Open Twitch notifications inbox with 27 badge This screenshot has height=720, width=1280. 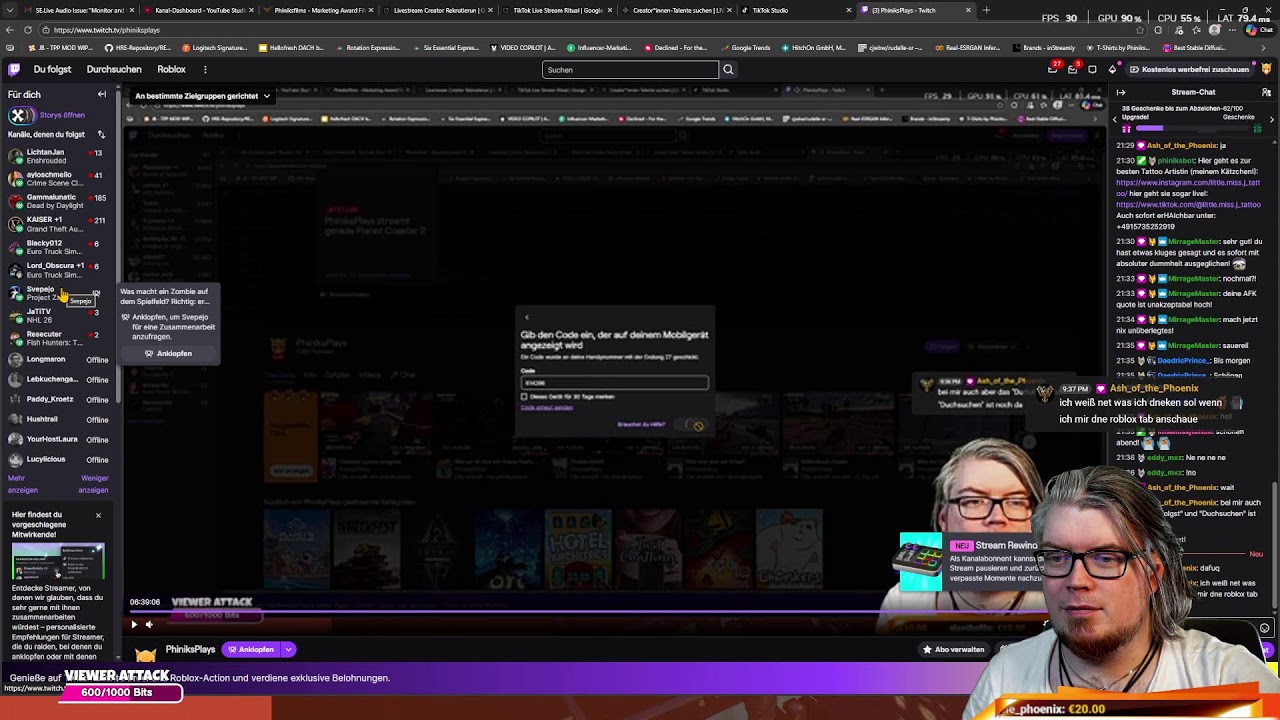click(1053, 69)
